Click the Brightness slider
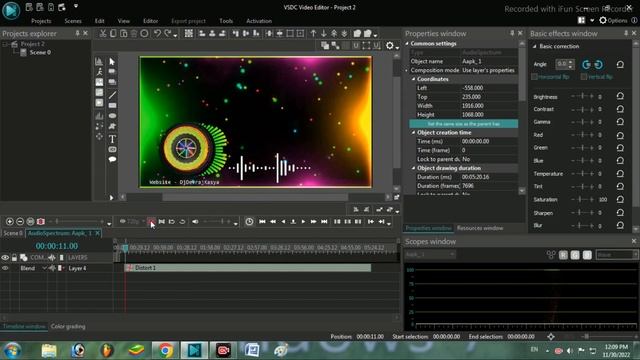The width and height of the screenshot is (640, 360). coord(583,96)
